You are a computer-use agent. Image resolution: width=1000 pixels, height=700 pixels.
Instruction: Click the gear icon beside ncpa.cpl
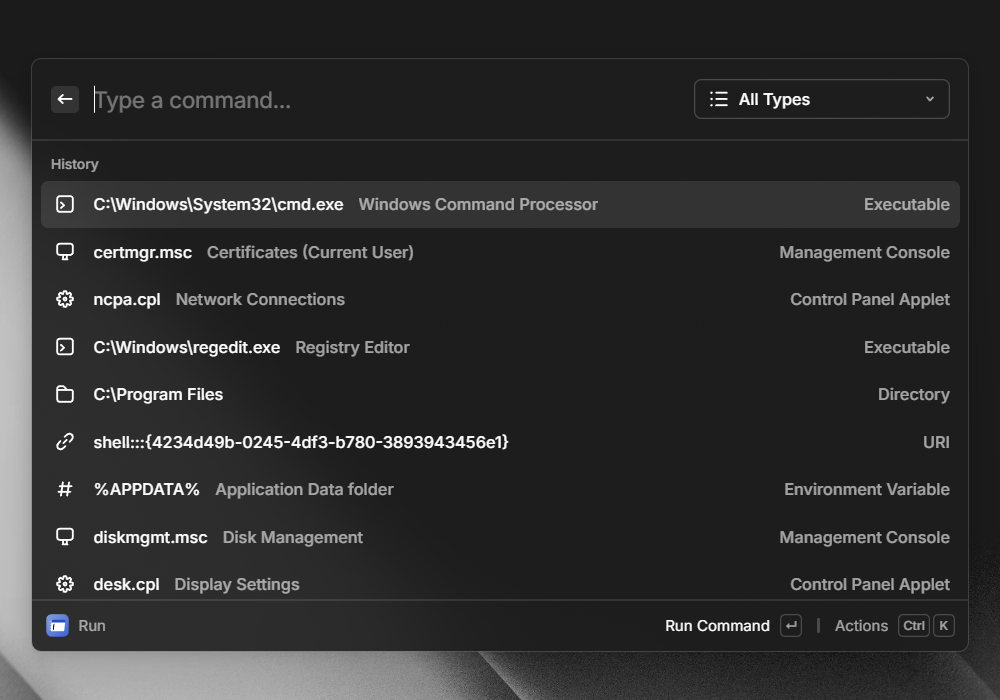point(65,299)
